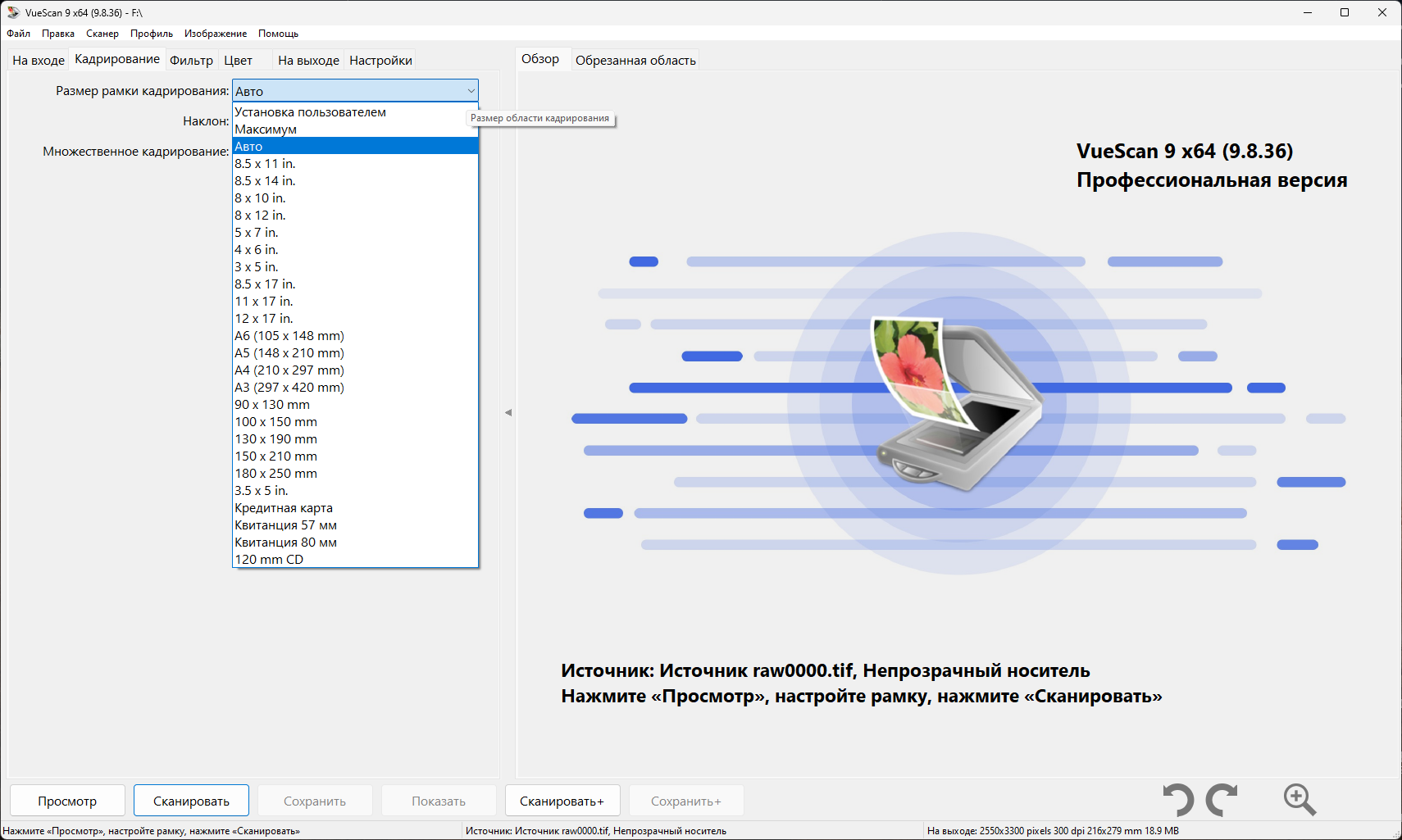This screenshot has height=840, width=1402.
Task: Select the 150 x 210 mm size
Action: point(355,456)
